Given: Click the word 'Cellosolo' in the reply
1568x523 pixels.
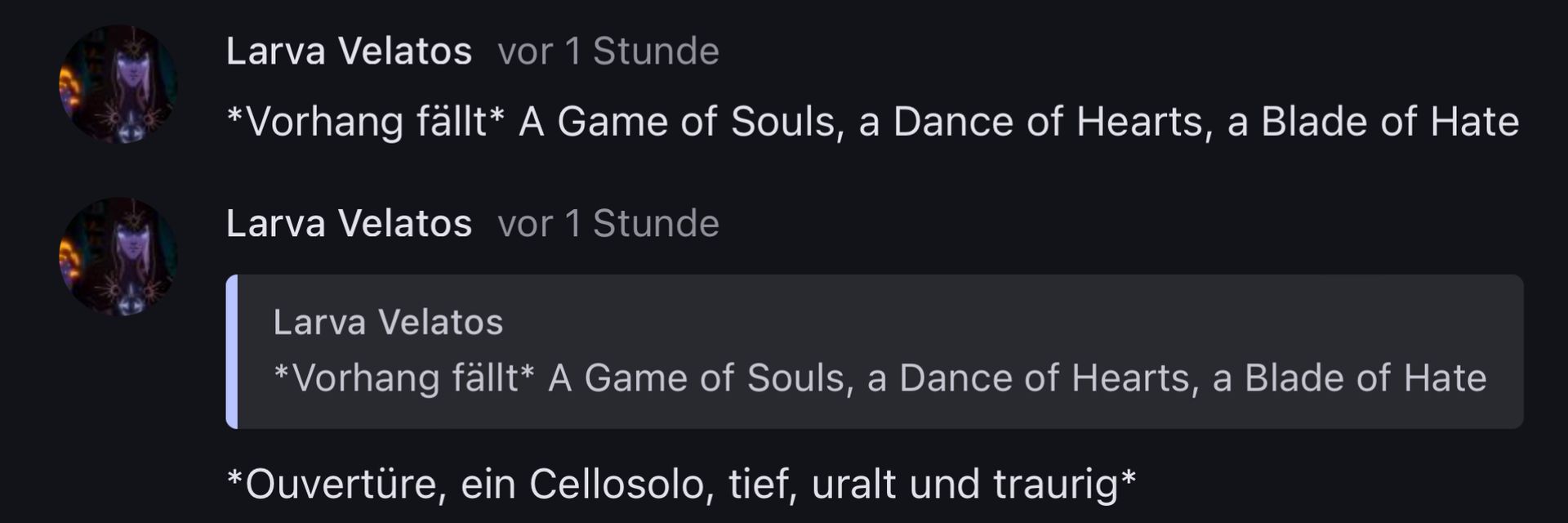Looking at the screenshot, I should tap(617, 484).
